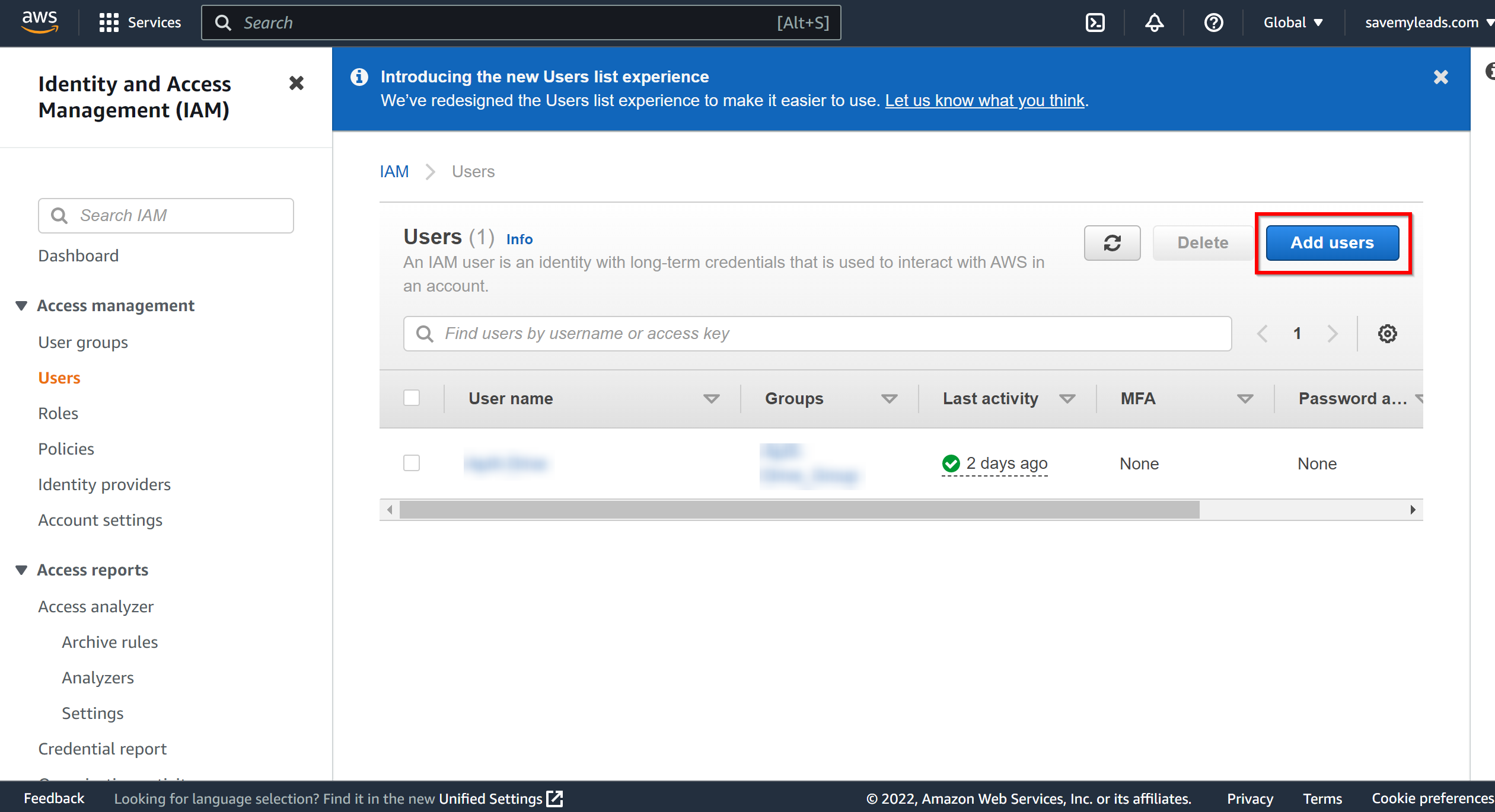Check the existing user row checkbox
The width and height of the screenshot is (1495, 812).
coord(411,461)
